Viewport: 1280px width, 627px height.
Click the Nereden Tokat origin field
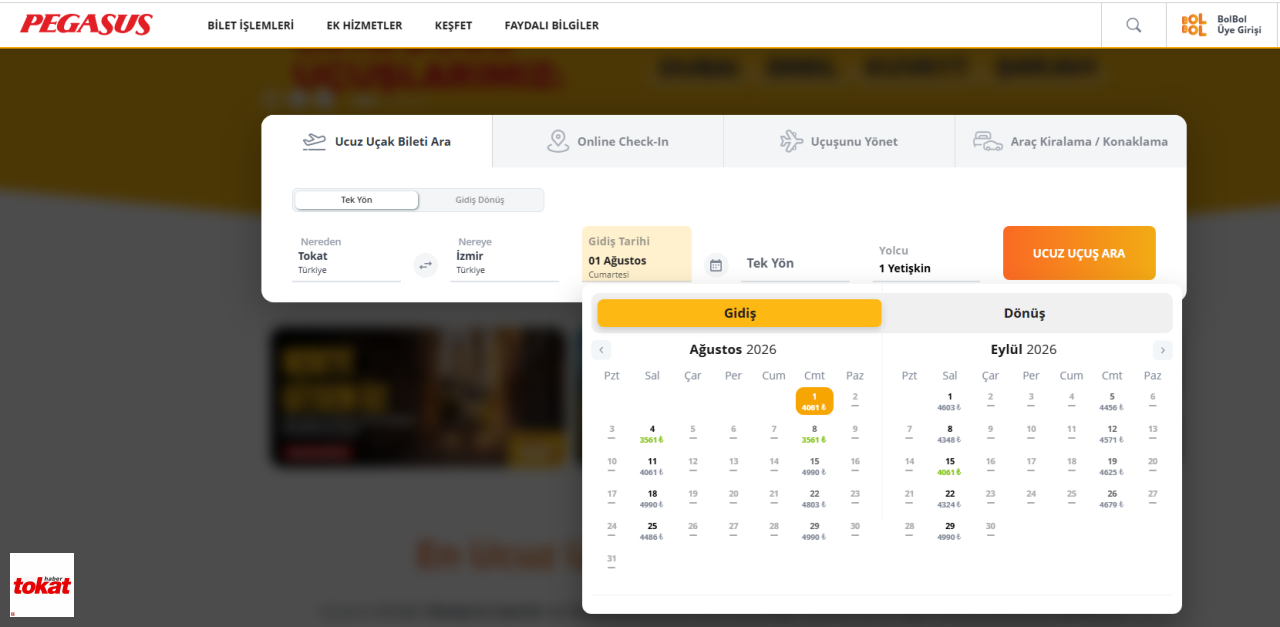click(346, 257)
